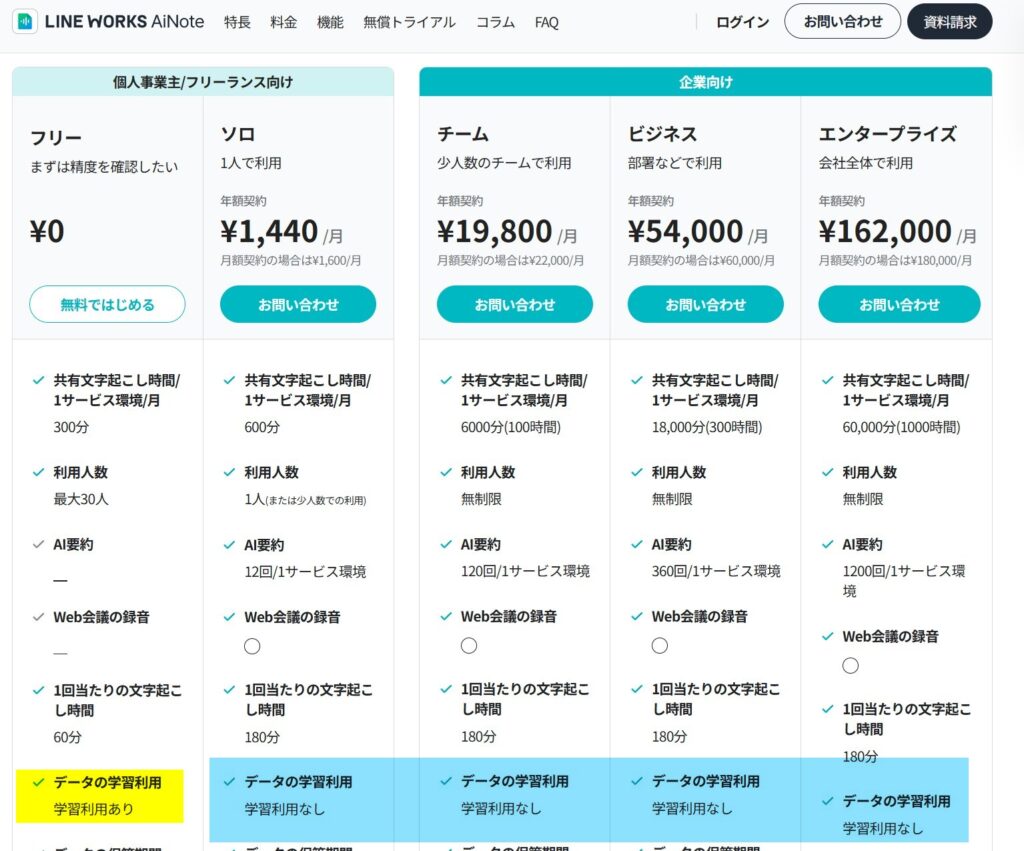Click checkmark icon beside Team plan's AI要約

(x=446, y=545)
